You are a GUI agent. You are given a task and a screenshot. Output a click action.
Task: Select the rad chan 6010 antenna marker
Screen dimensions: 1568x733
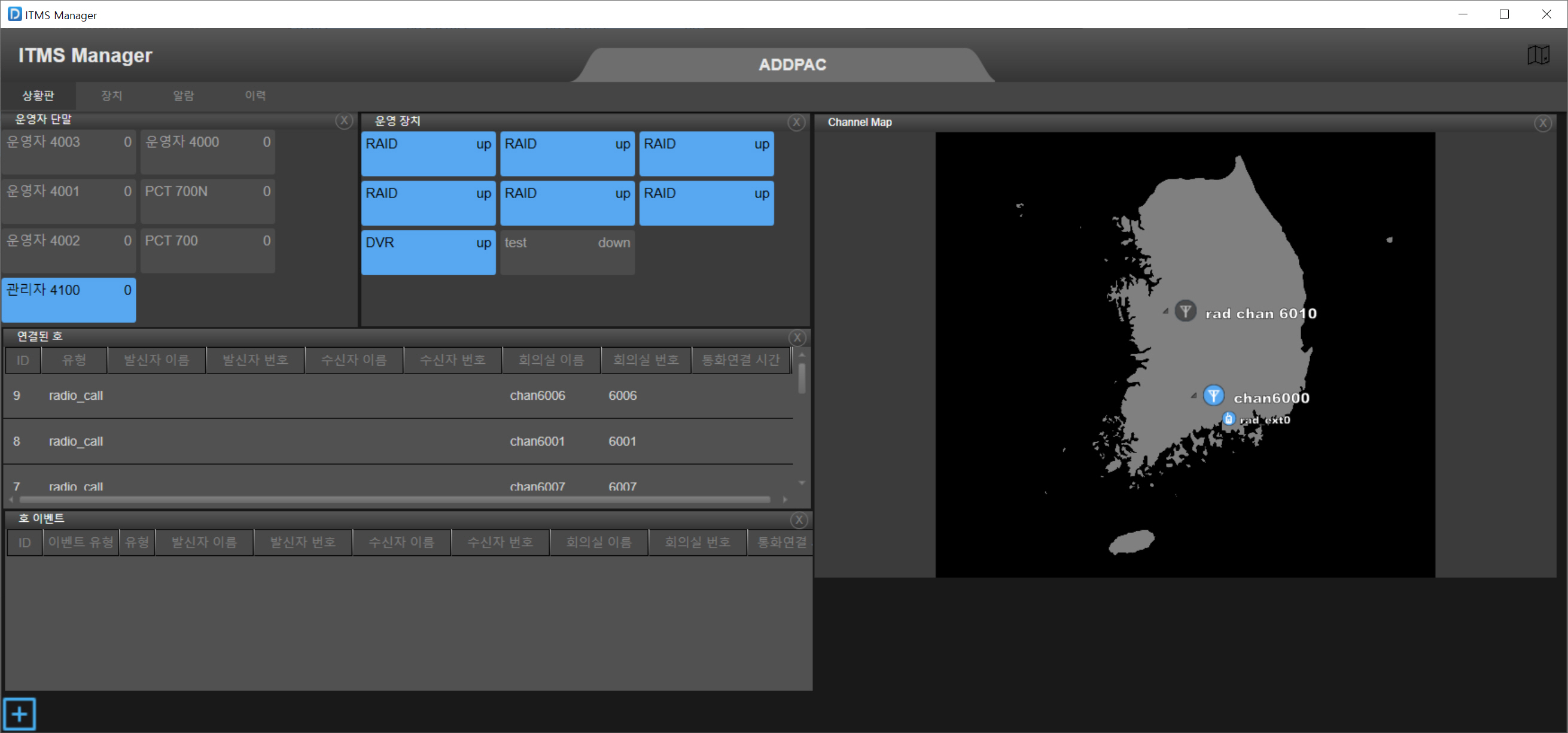[x=1185, y=312]
